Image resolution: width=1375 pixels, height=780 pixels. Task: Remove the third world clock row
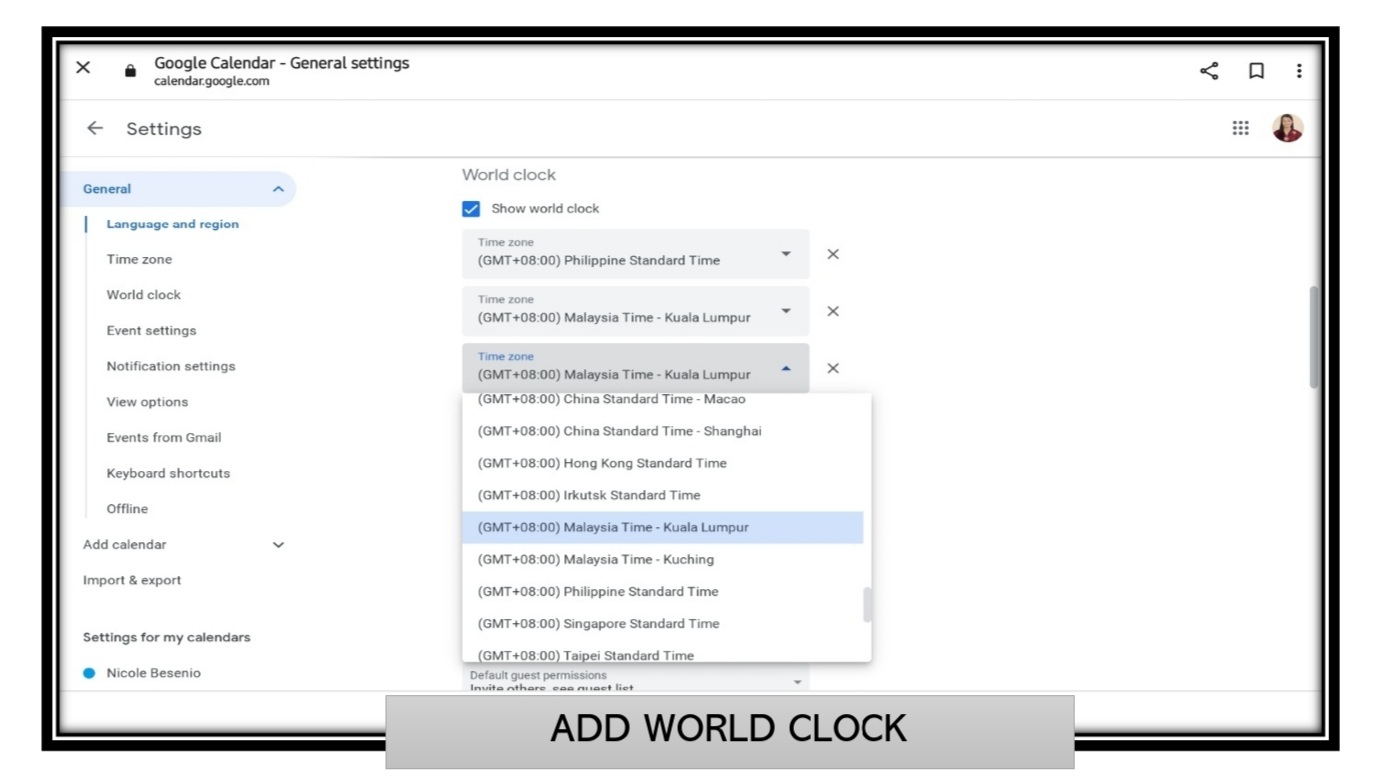pyautogui.click(x=832, y=368)
